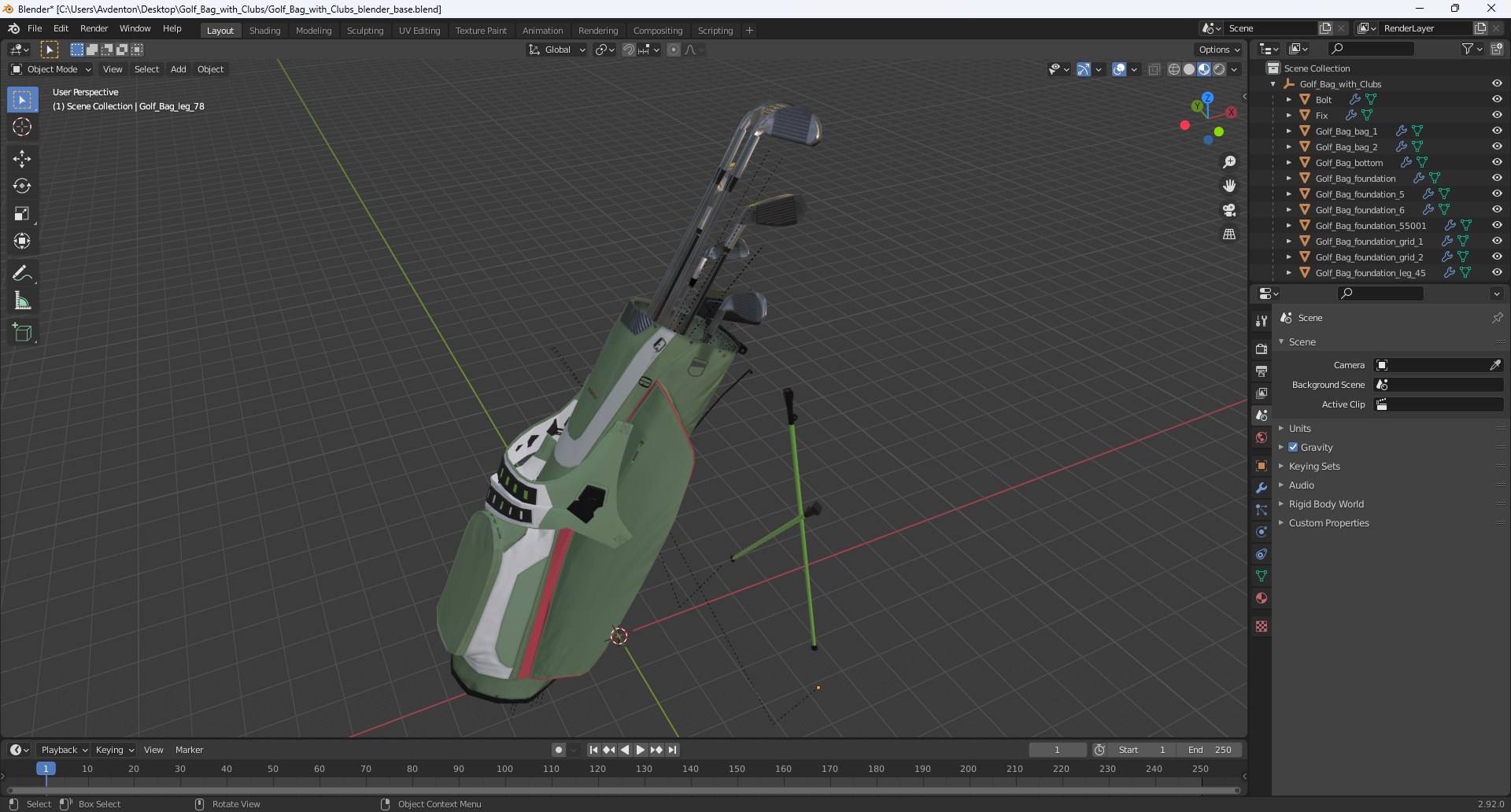Open World properties tab icon
The height and width of the screenshot is (812, 1511).
point(1262,437)
